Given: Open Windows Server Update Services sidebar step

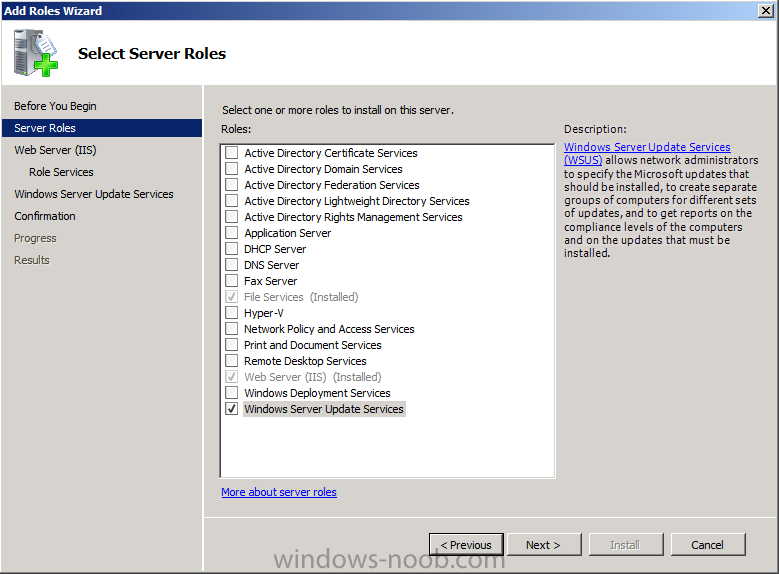Looking at the screenshot, I should pos(94,194).
